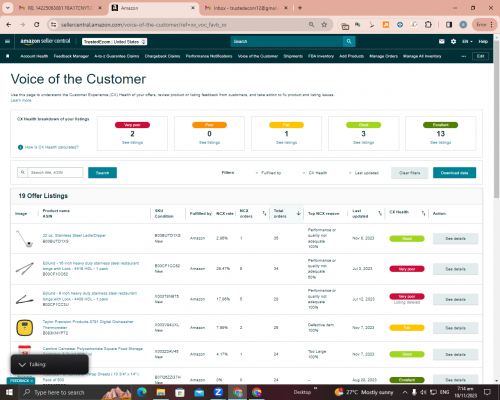Open browser extensions puzzle icon

428,25
